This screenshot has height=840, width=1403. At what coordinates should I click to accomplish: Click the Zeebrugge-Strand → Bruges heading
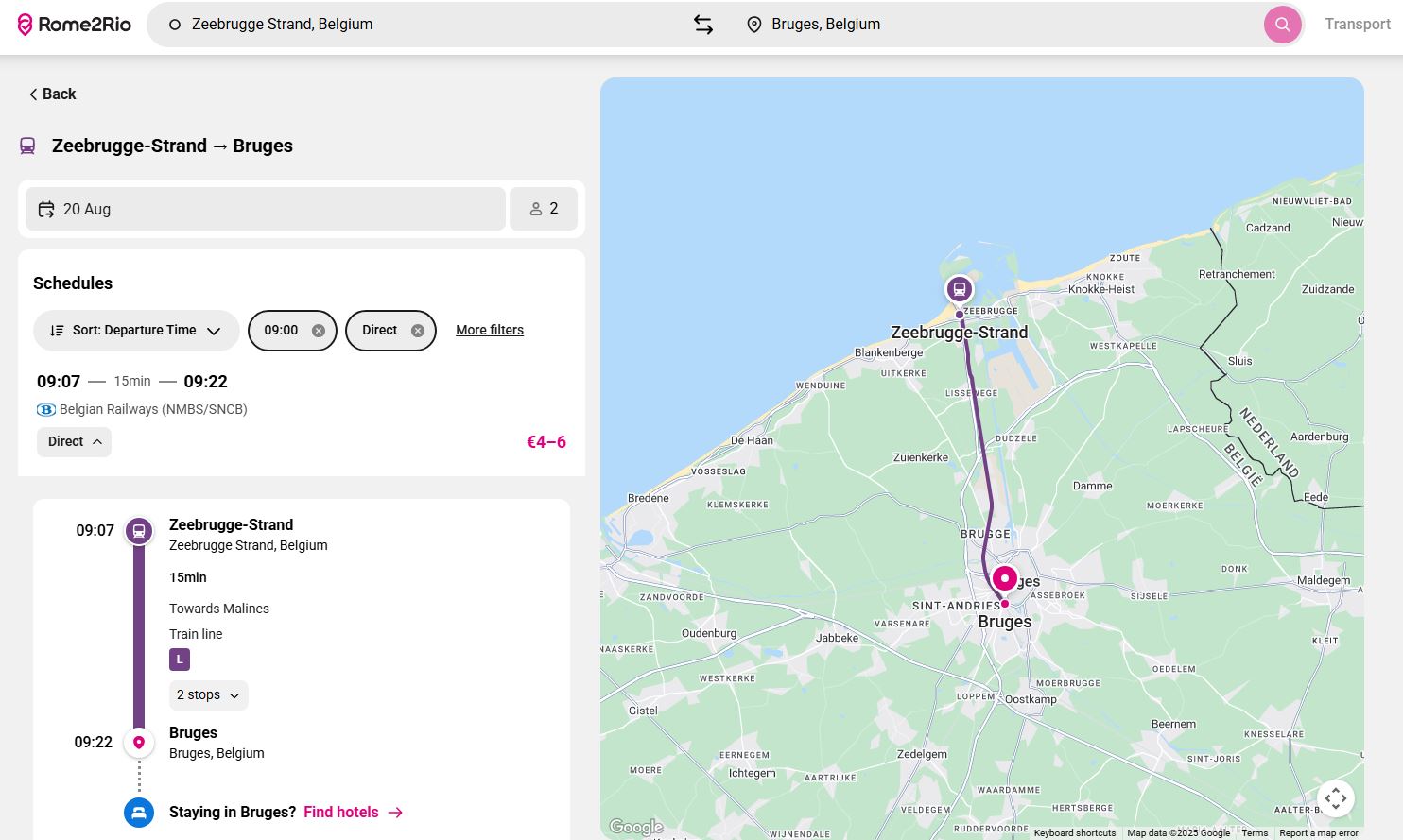click(x=172, y=146)
